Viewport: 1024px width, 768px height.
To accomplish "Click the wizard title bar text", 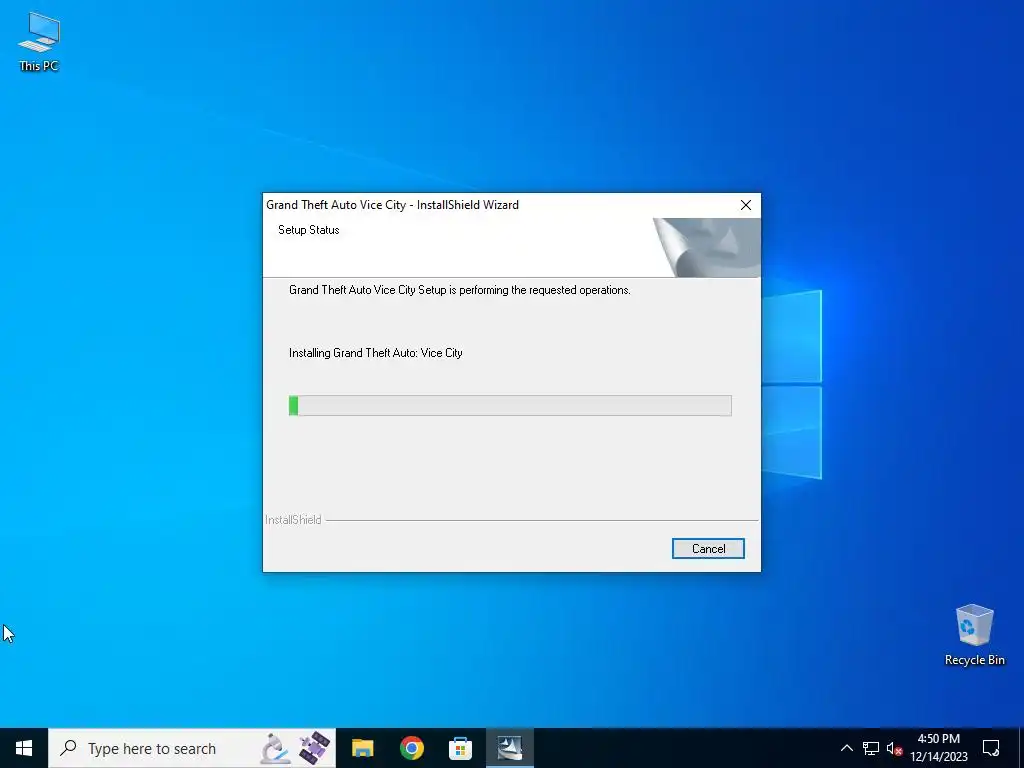I will pyautogui.click(x=392, y=205).
